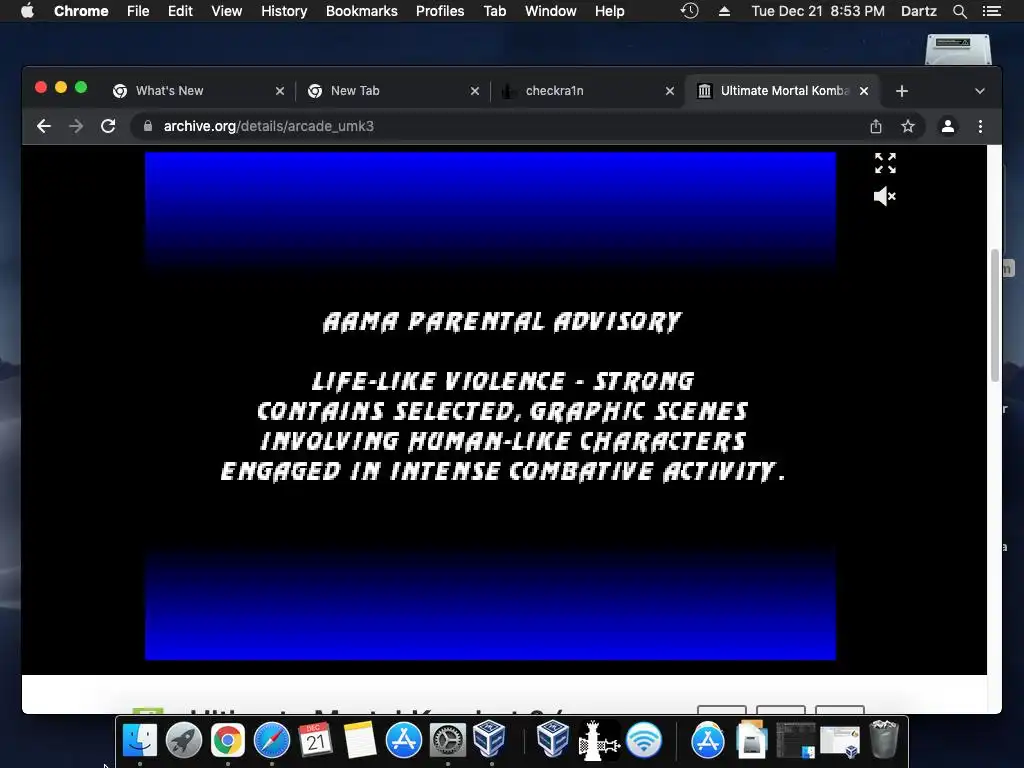Viewport: 1024px width, 768px height.
Task: Bookmark this page with the star icon
Action: click(x=908, y=126)
